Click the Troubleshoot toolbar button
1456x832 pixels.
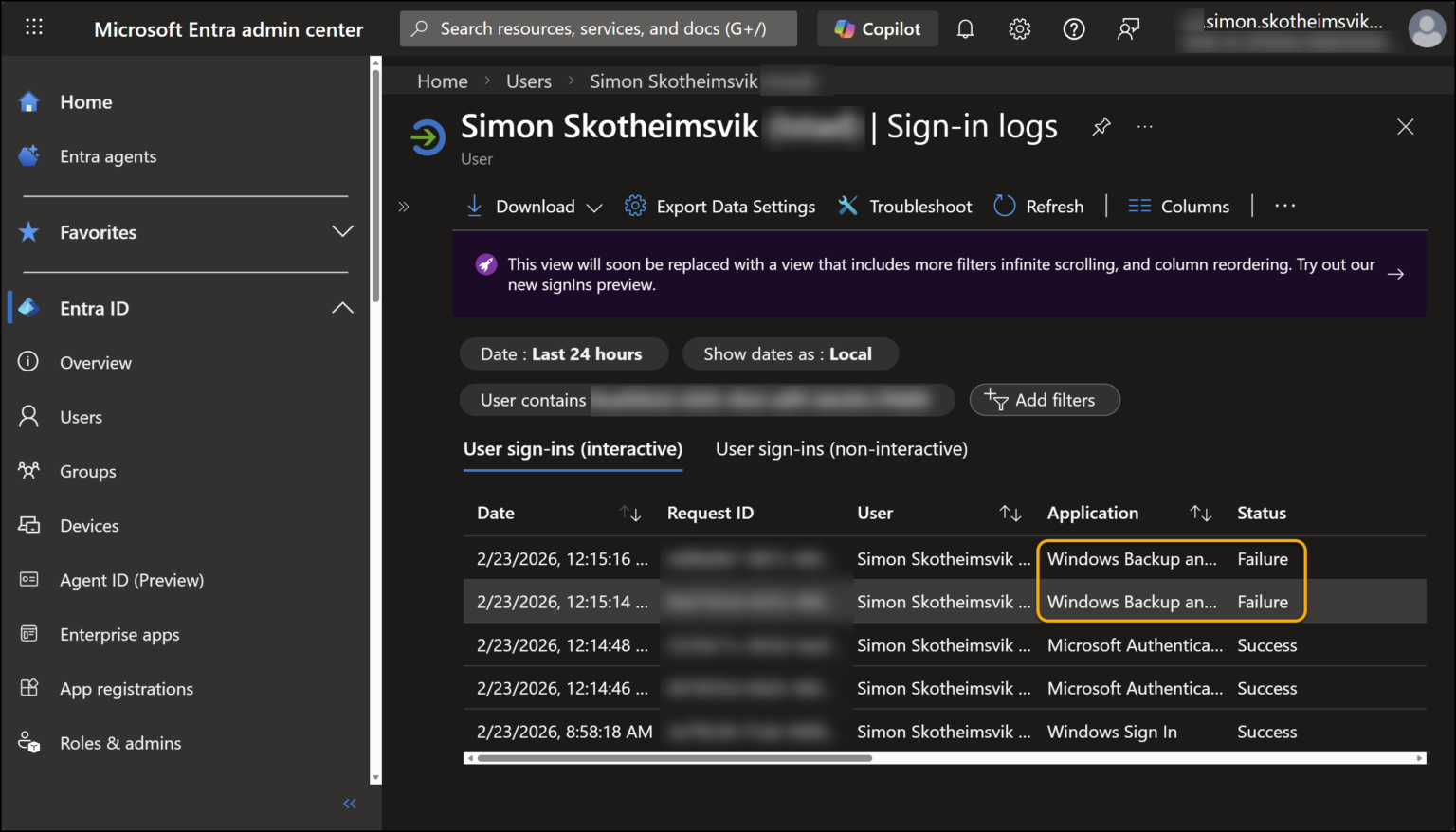click(x=905, y=207)
